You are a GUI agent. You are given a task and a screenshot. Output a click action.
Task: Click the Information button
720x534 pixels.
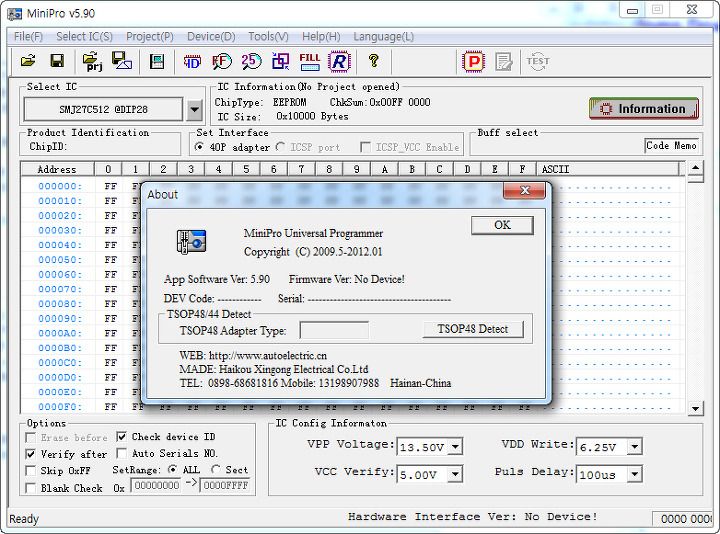pyautogui.click(x=644, y=108)
